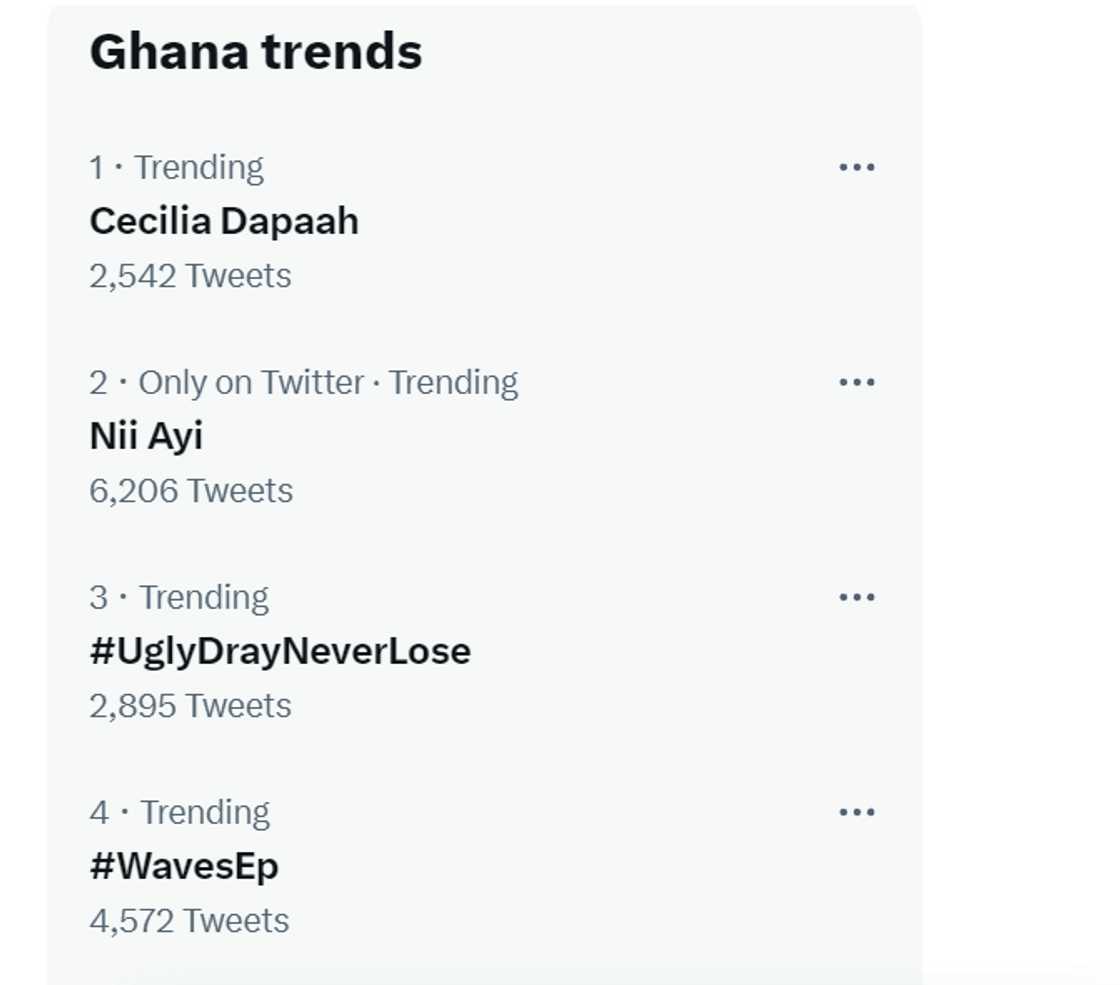Click the three-dot icon next to trend number three

(859, 597)
